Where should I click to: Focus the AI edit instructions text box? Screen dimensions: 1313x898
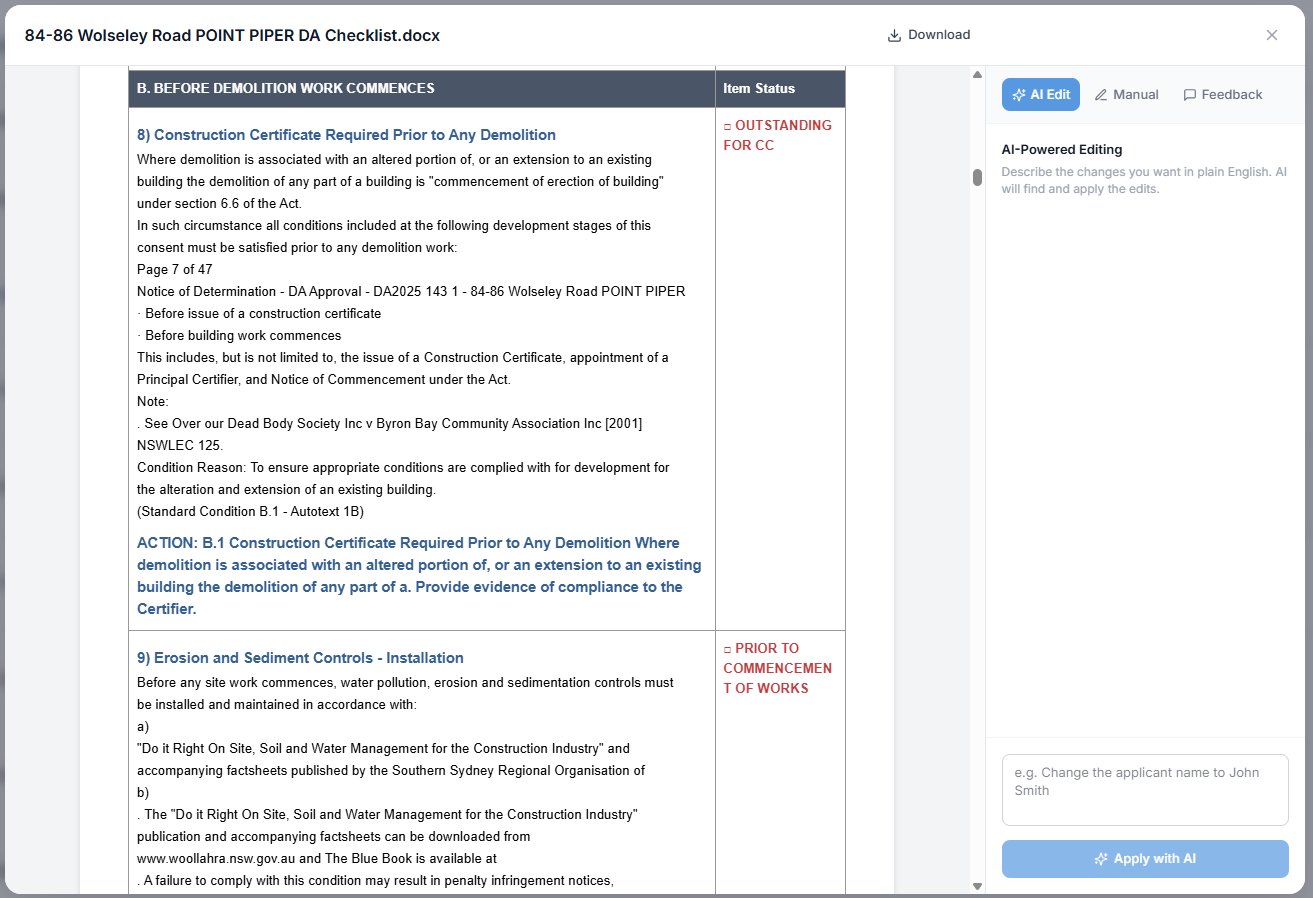pos(1145,789)
